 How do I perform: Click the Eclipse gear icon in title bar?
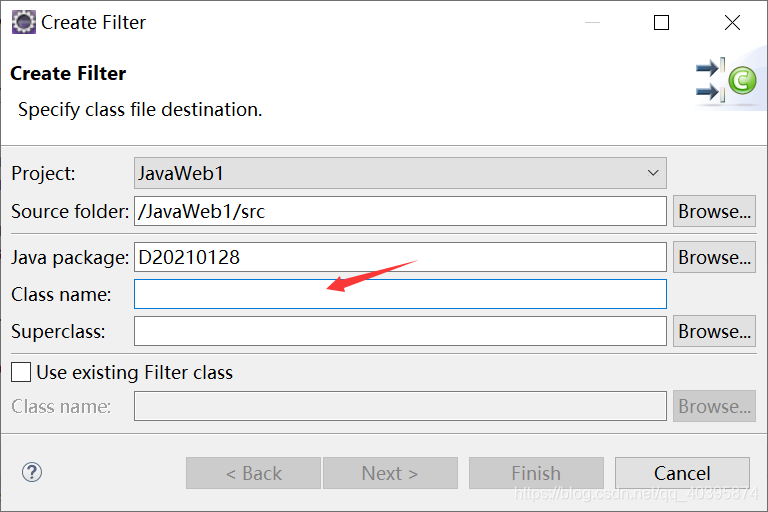tap(24, 23)
